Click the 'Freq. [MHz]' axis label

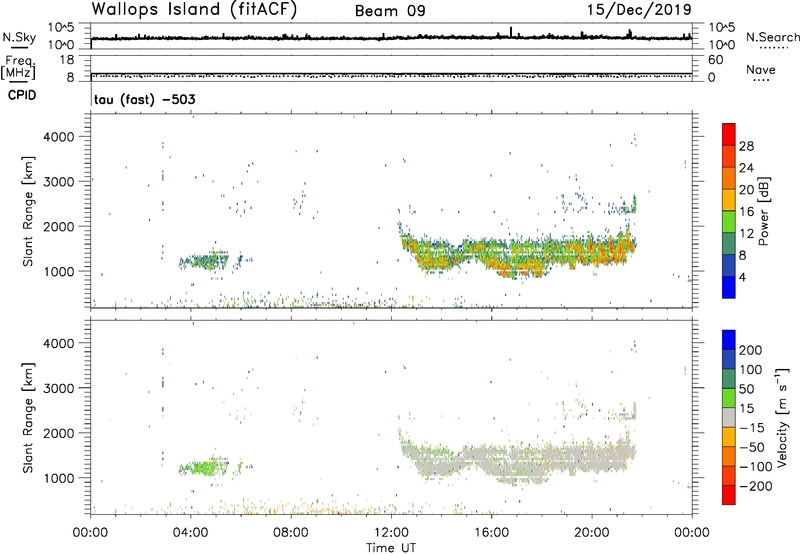[18, 67]
